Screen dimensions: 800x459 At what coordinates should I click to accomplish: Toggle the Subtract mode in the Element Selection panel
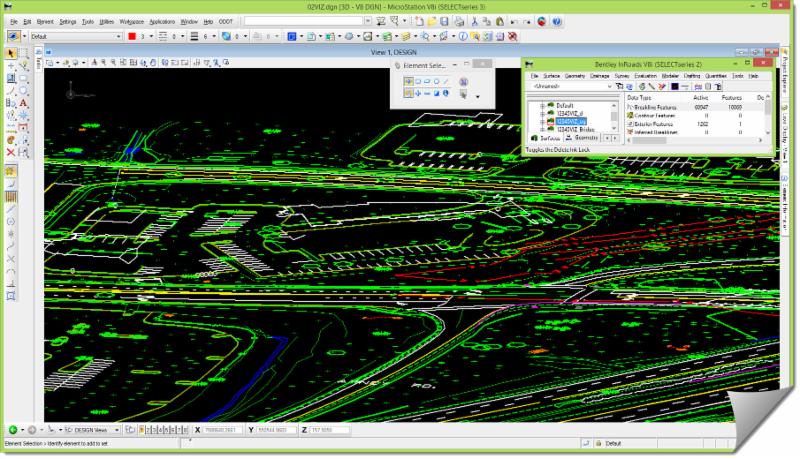[x=428, y=93]
